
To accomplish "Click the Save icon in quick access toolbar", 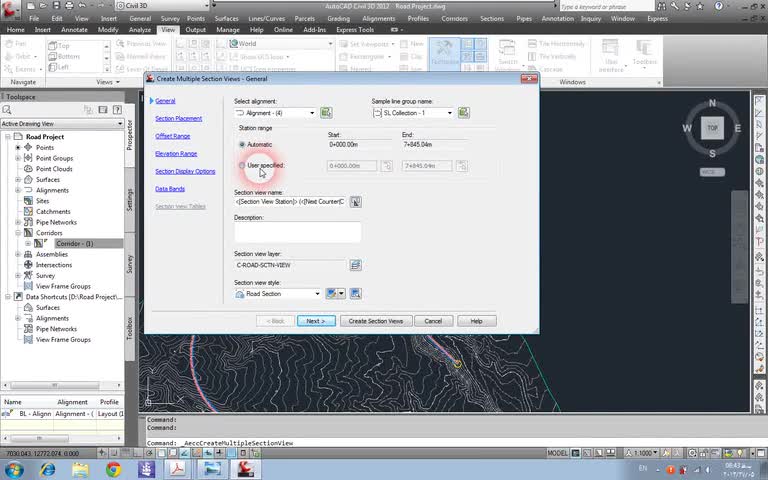I will click(56, 6).
